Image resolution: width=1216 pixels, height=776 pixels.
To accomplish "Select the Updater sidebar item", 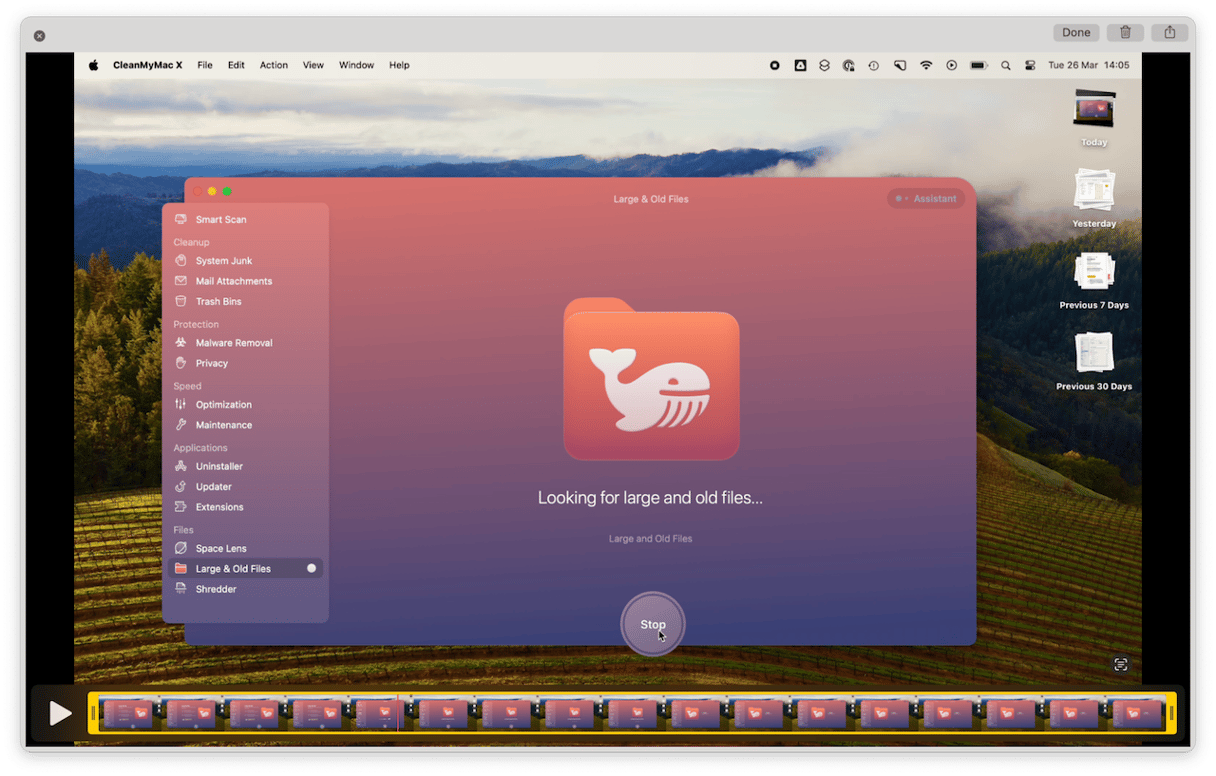I will (213, 486).
